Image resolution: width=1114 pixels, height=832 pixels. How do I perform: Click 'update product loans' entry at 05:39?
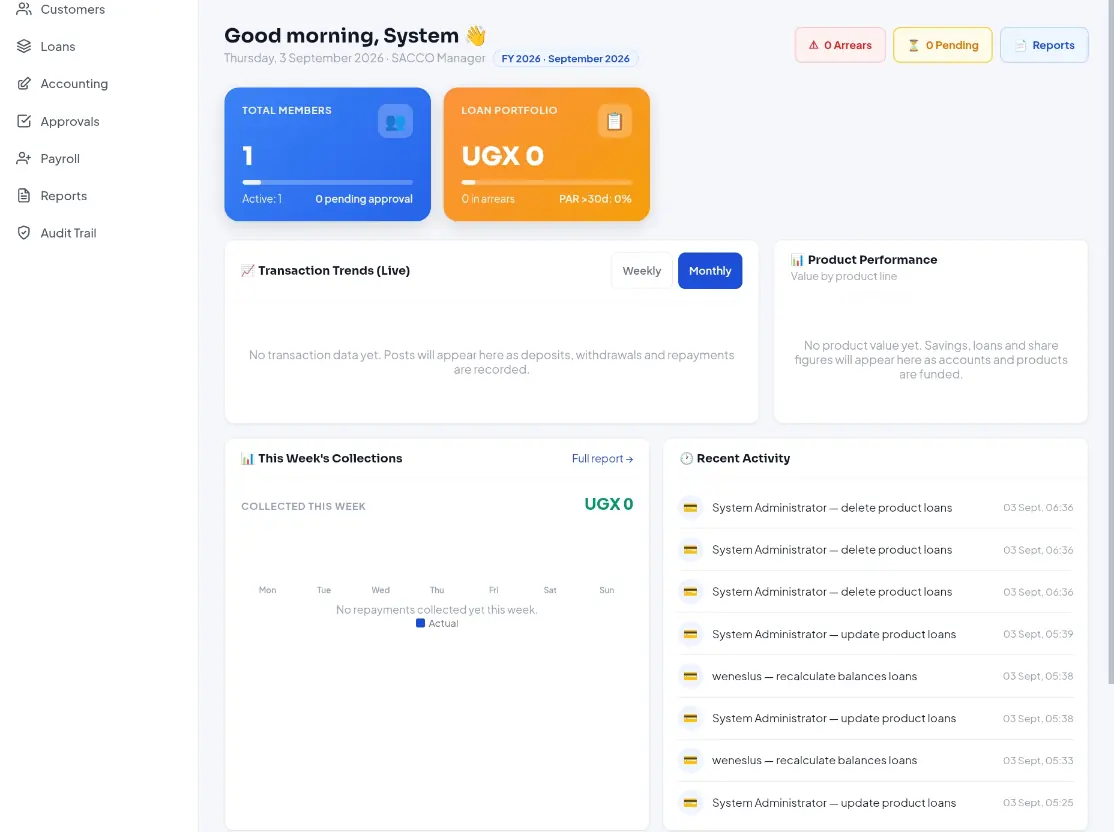(x=834, y=634)
